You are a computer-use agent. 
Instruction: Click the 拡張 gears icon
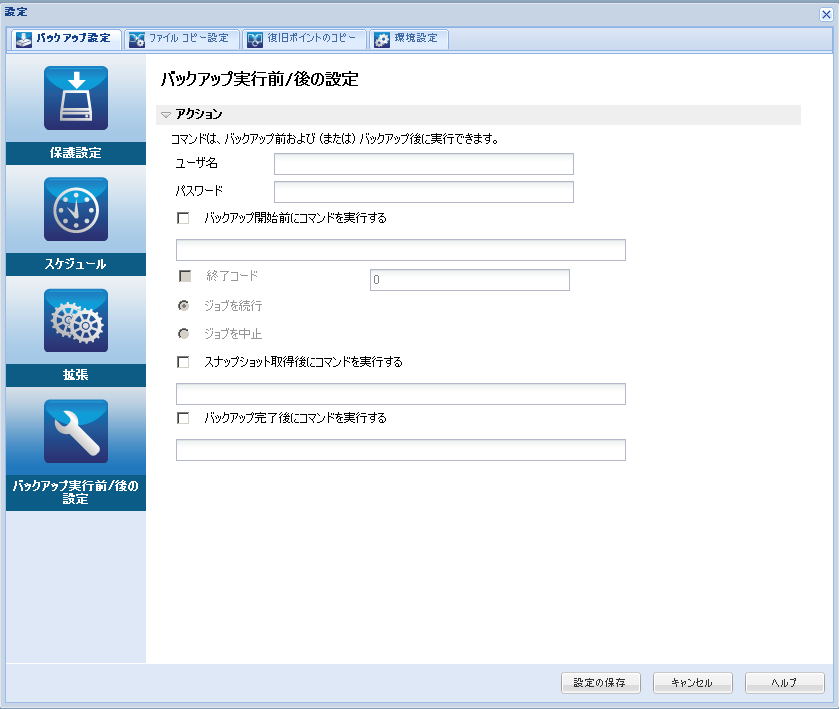coord(75,320)
